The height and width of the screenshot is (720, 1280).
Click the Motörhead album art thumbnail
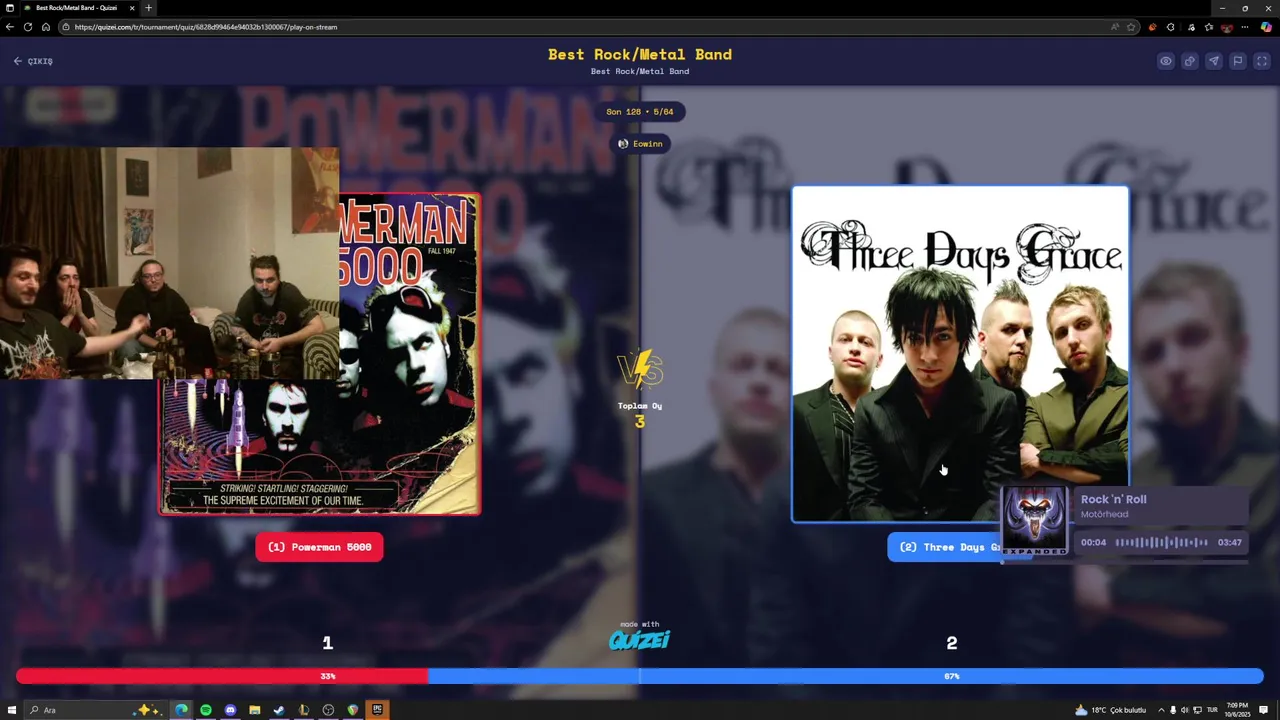tap(1035, 521)
